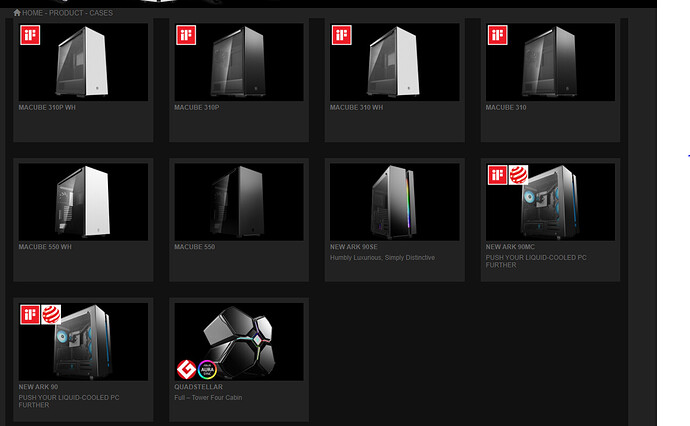Open MACUBE 310P WH product image
This screenshot has height=426, width=690.
point(83,62)
